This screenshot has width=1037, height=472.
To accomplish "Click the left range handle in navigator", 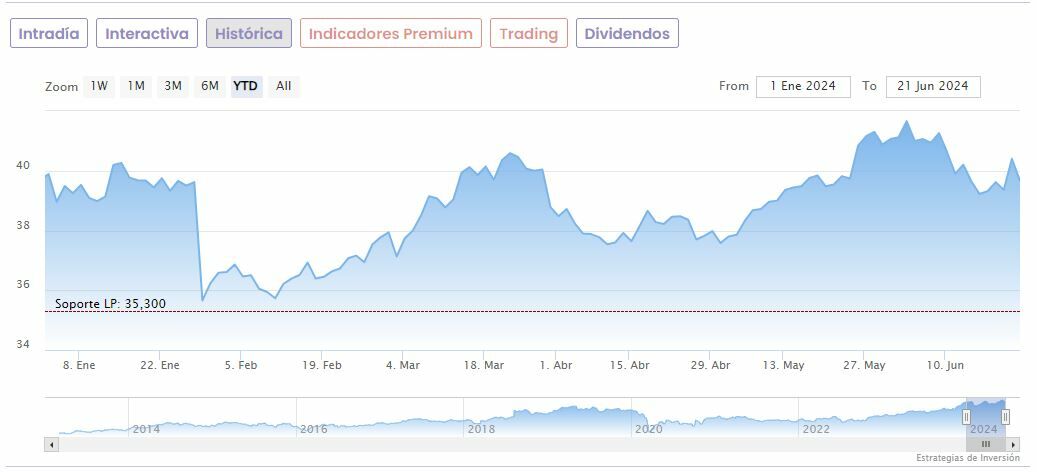I will tap(966, 416).
